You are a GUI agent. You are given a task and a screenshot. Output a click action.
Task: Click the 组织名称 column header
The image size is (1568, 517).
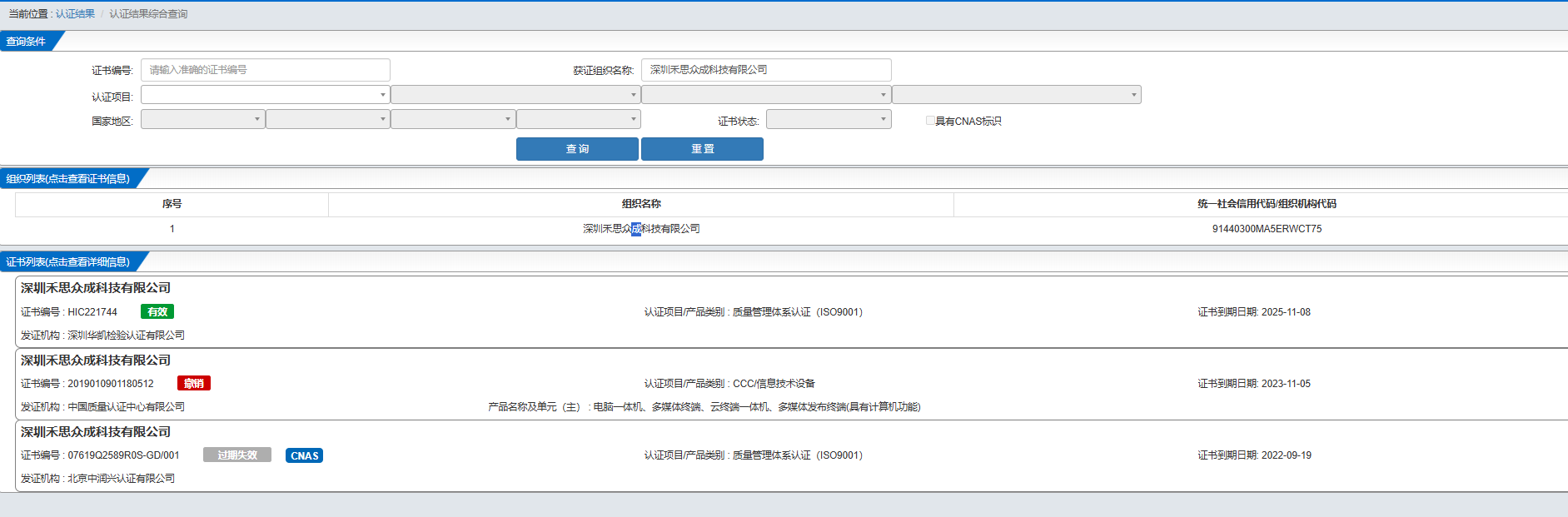(x=641, y=204)
